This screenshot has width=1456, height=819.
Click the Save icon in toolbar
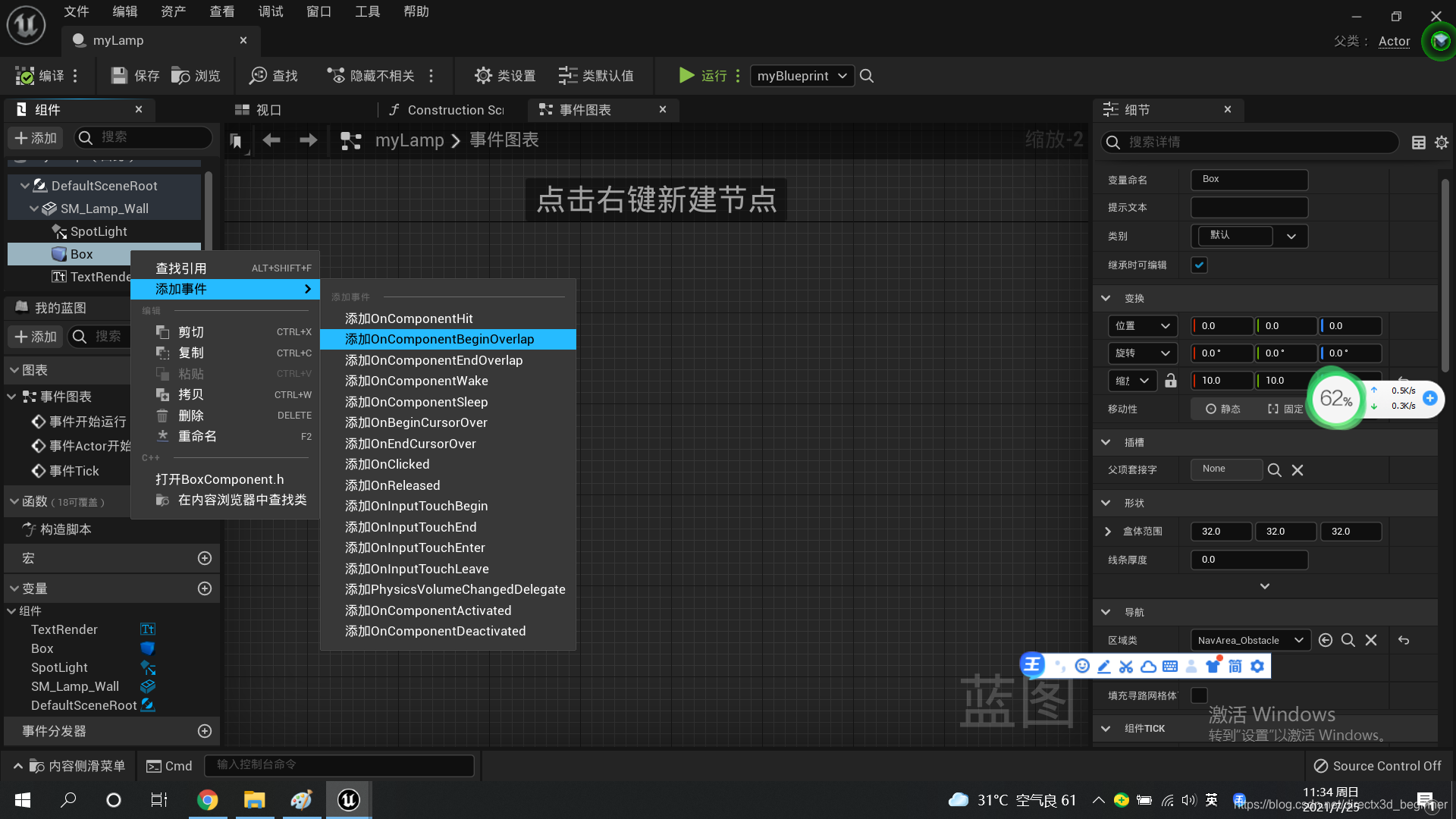[119, 76]
